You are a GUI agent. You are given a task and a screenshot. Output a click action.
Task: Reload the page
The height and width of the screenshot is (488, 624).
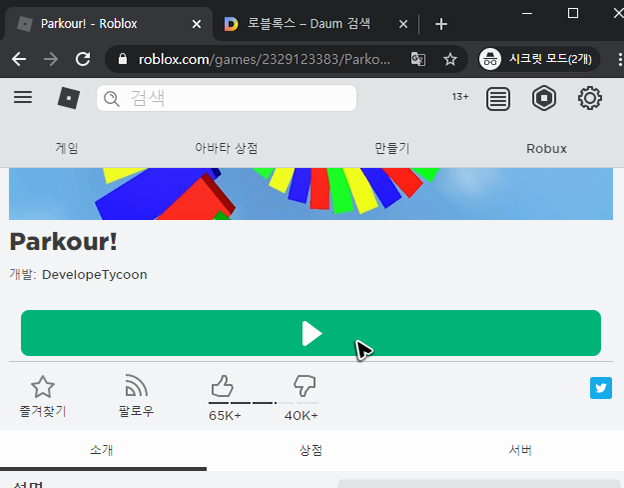[83, 59]
